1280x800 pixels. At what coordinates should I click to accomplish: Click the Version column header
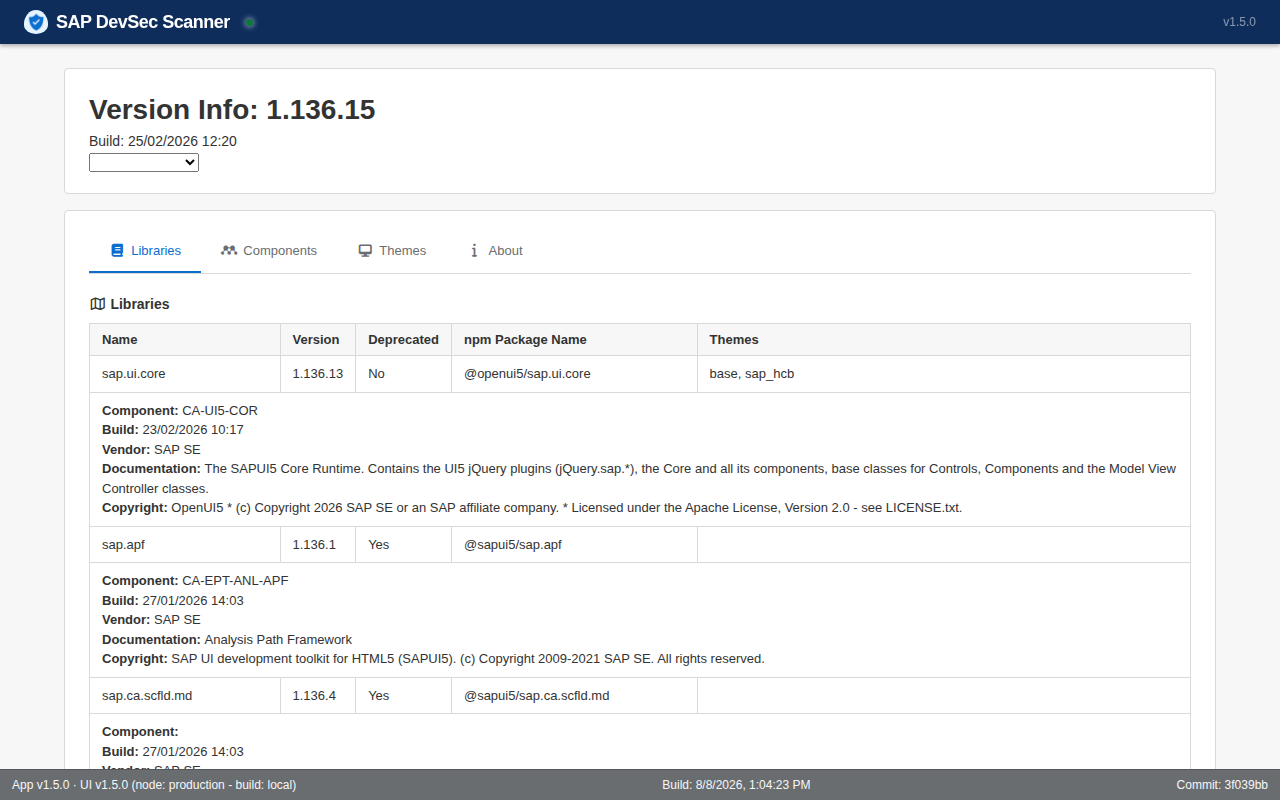[x=318, y=340]
